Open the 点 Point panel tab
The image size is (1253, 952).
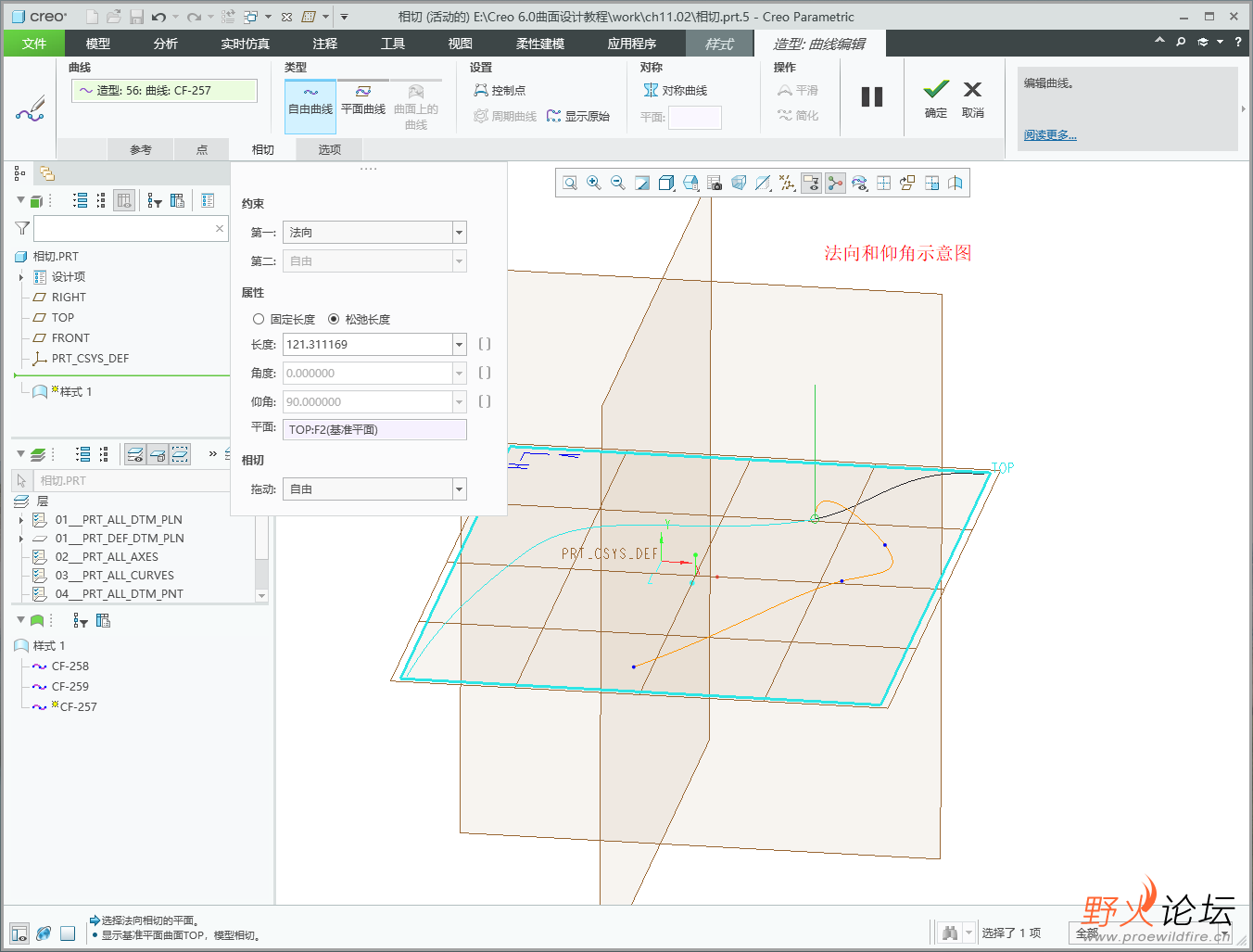(202, 149)
